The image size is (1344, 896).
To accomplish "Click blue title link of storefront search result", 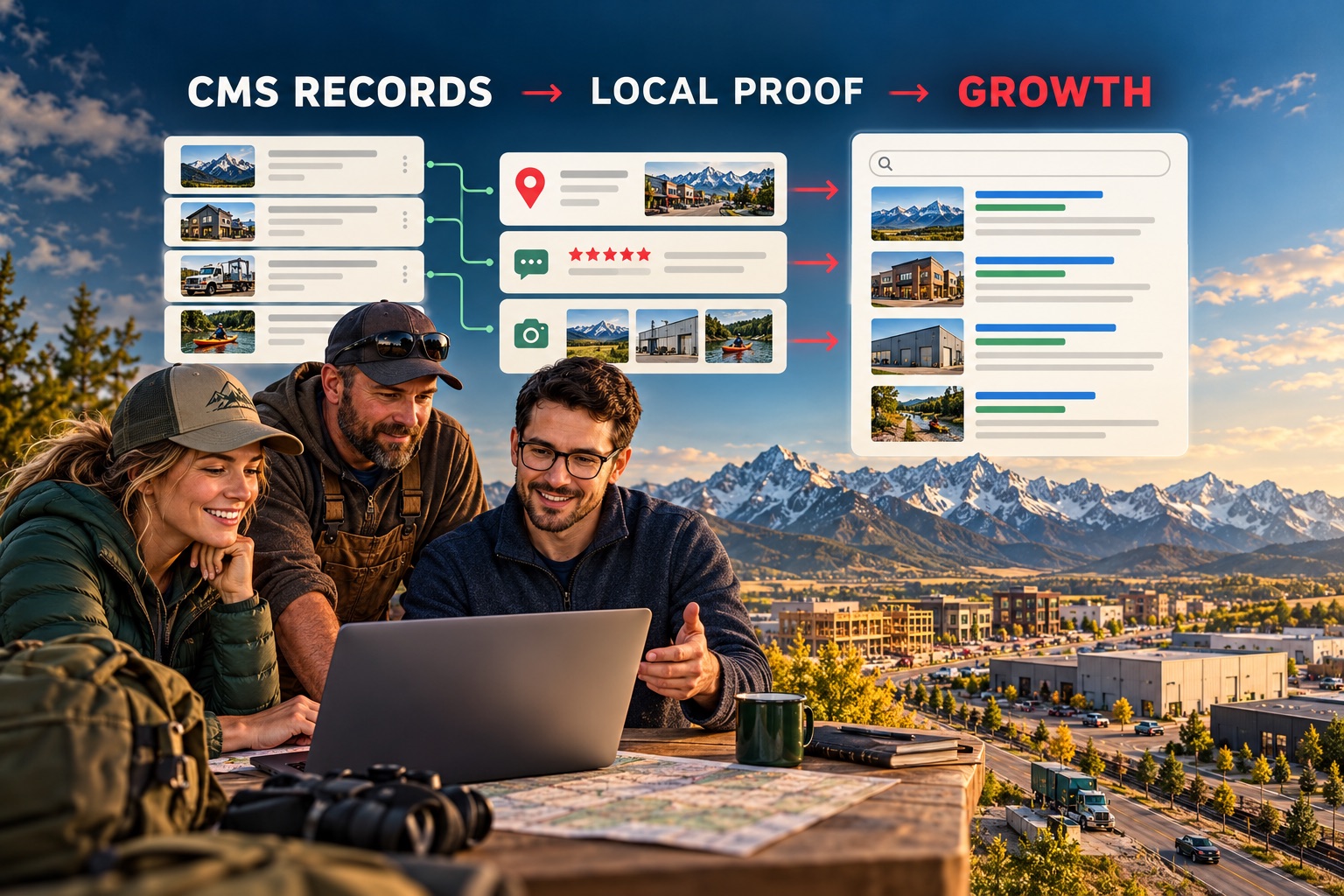I will pyautogui.click(x=1044, y=261).
